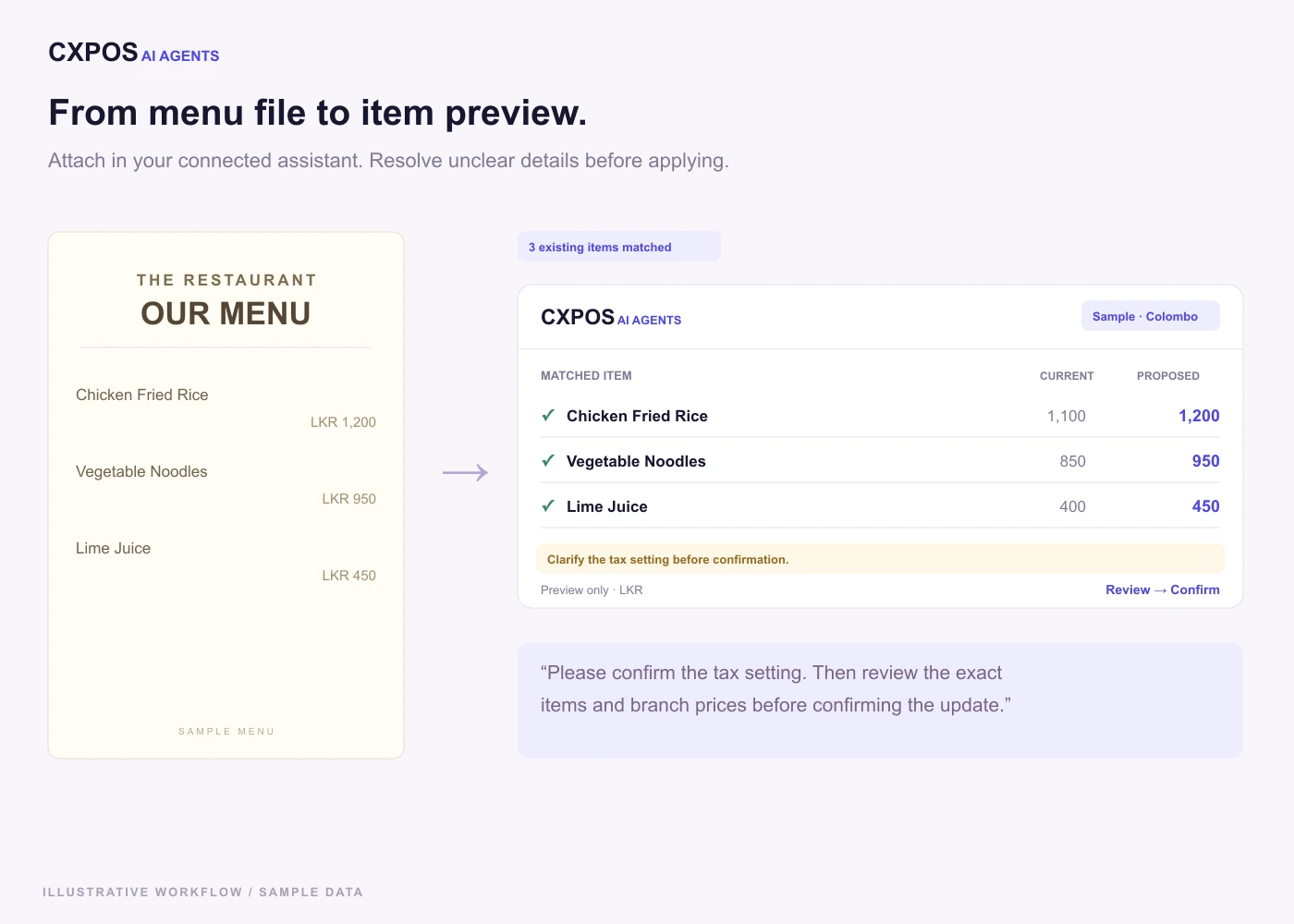
Task: Click the current price 1,100
Action: (1067, 416)
